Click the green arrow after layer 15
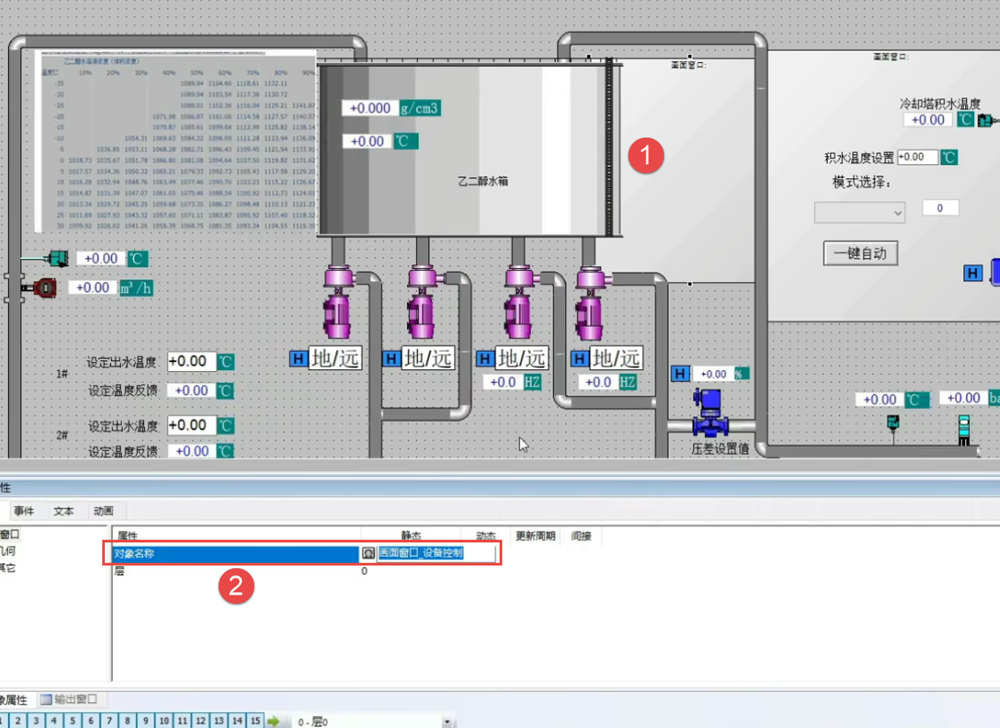The width and height of the screenshot is (1000, 728). coord(273,721)
